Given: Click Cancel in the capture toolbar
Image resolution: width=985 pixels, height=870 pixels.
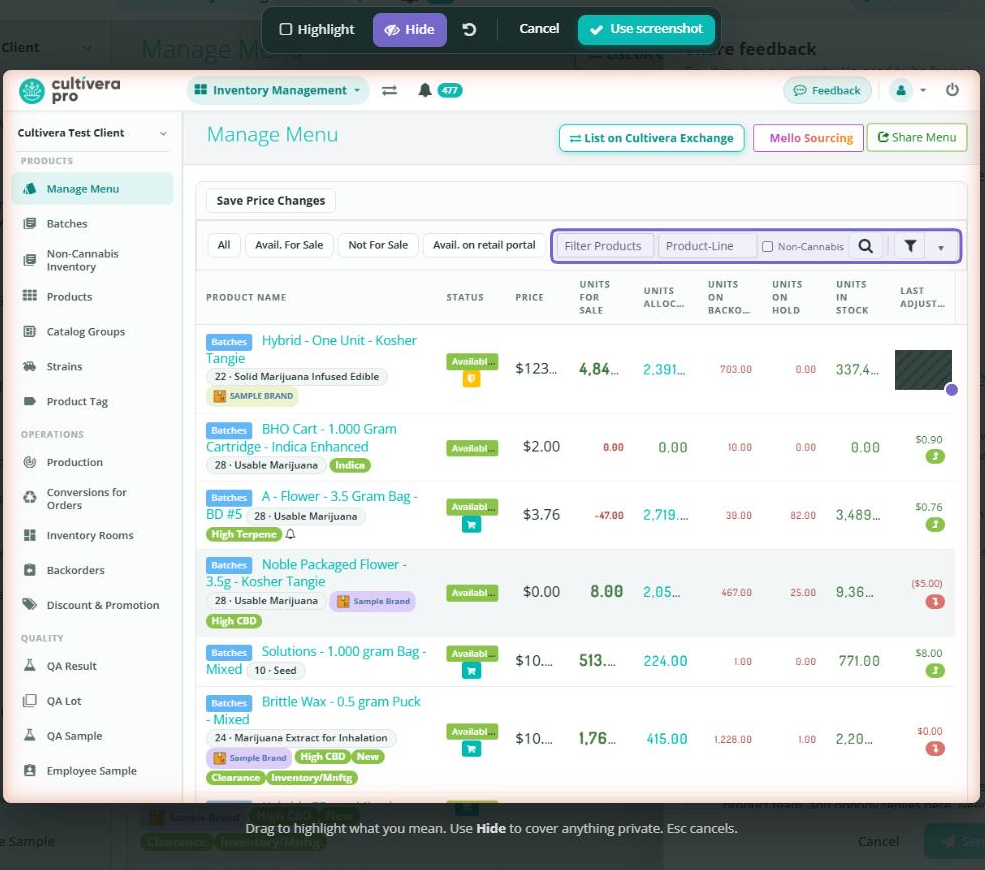Looking at the screenshot, I should pyautogui.click(x=539, y=29).
